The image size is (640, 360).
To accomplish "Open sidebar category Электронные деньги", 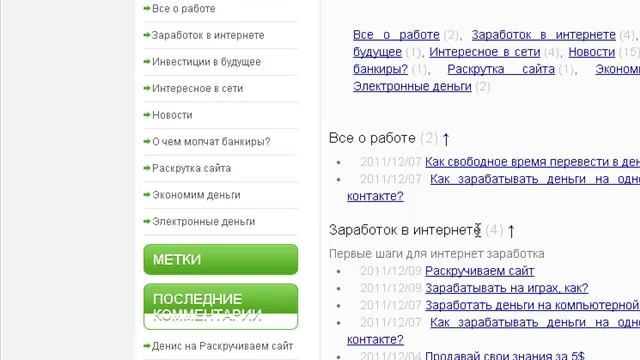I will (204, 222).
